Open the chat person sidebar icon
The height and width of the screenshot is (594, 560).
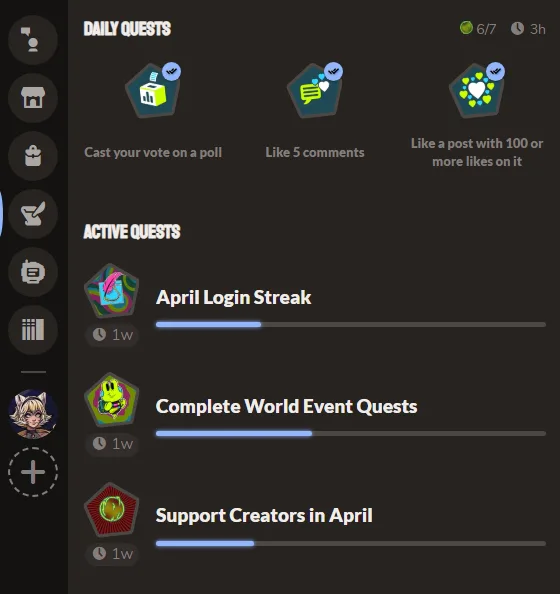click(x=33, y=40)
